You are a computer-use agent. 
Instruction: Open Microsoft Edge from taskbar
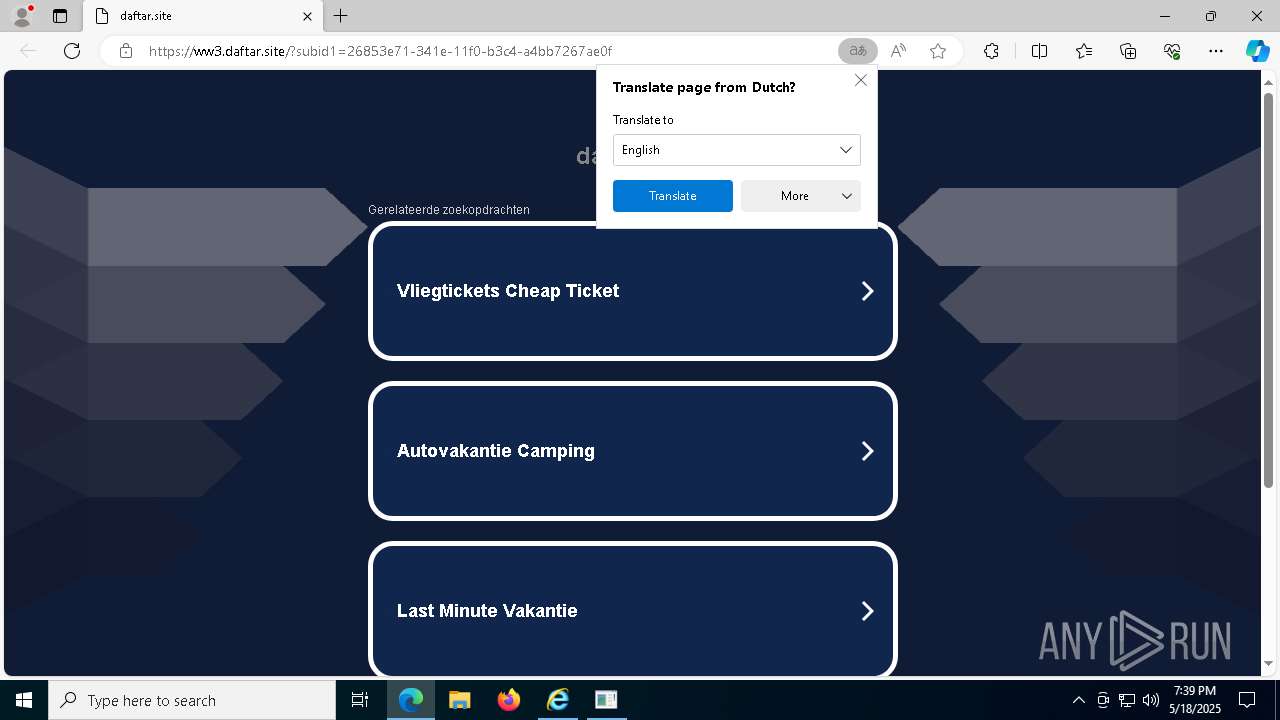coord(411,700)
